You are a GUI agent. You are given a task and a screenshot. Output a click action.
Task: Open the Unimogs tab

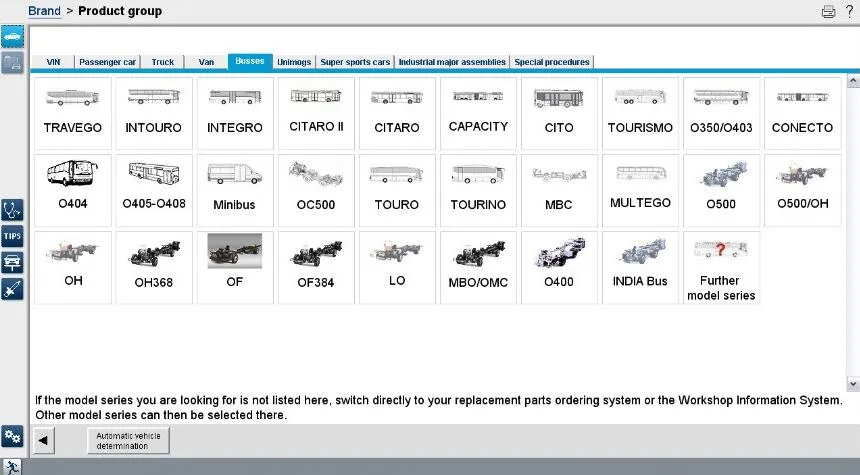pos(294,62)
